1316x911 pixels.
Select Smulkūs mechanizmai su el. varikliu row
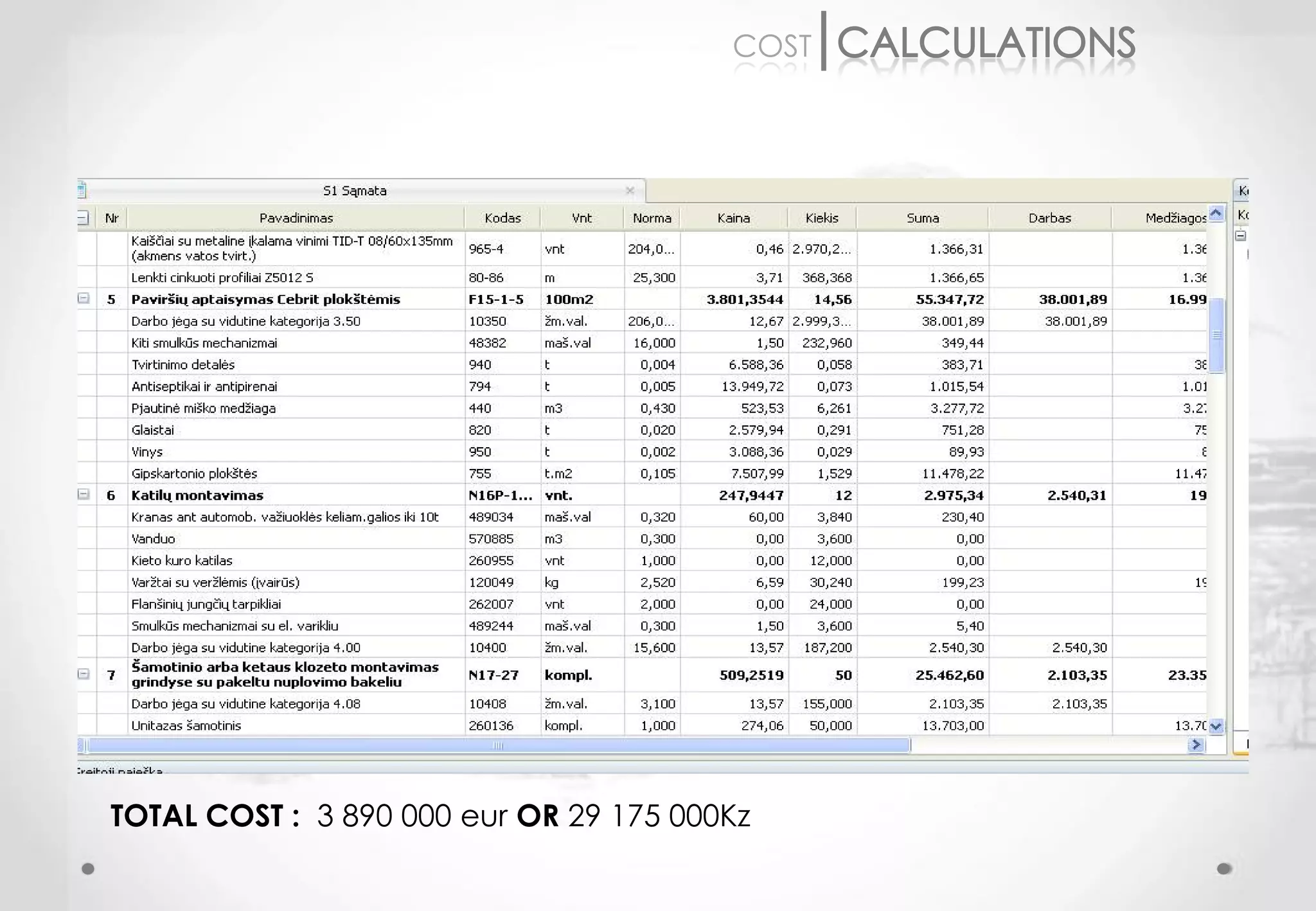click(x=643, y=626)
